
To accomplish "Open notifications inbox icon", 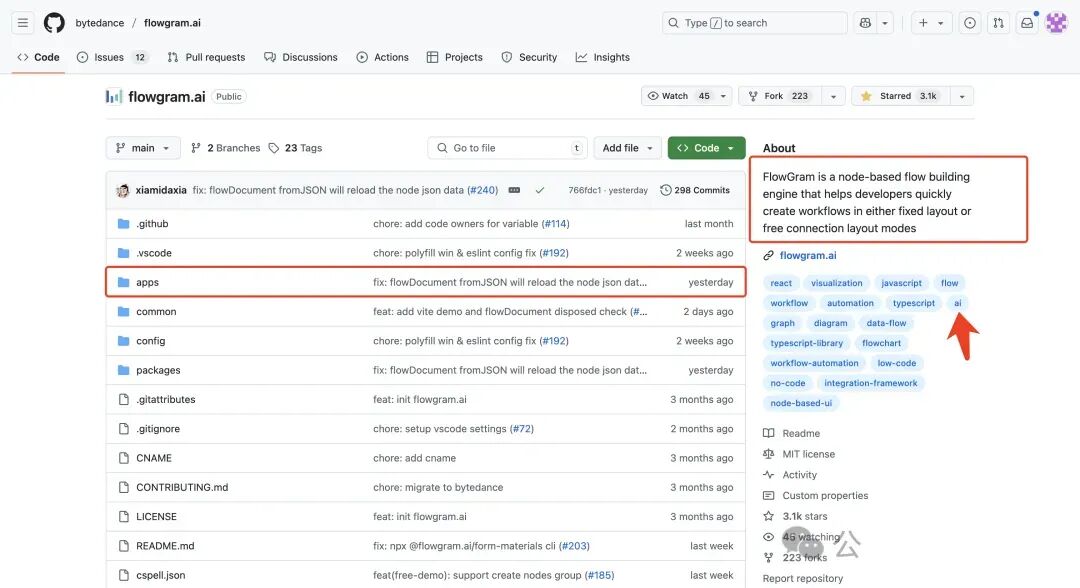I will [1027, 23].
